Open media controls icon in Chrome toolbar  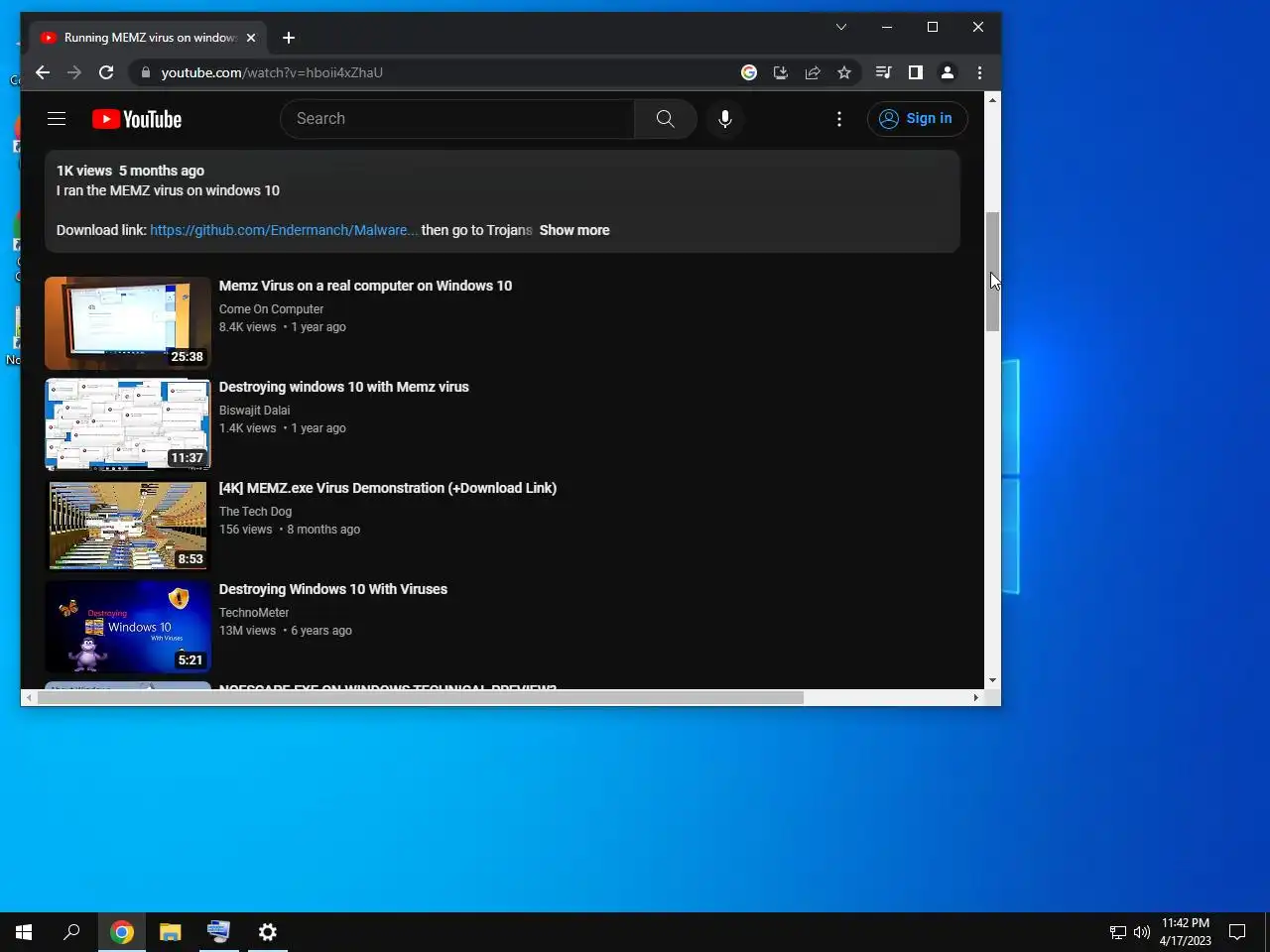(x=883, y=72)
